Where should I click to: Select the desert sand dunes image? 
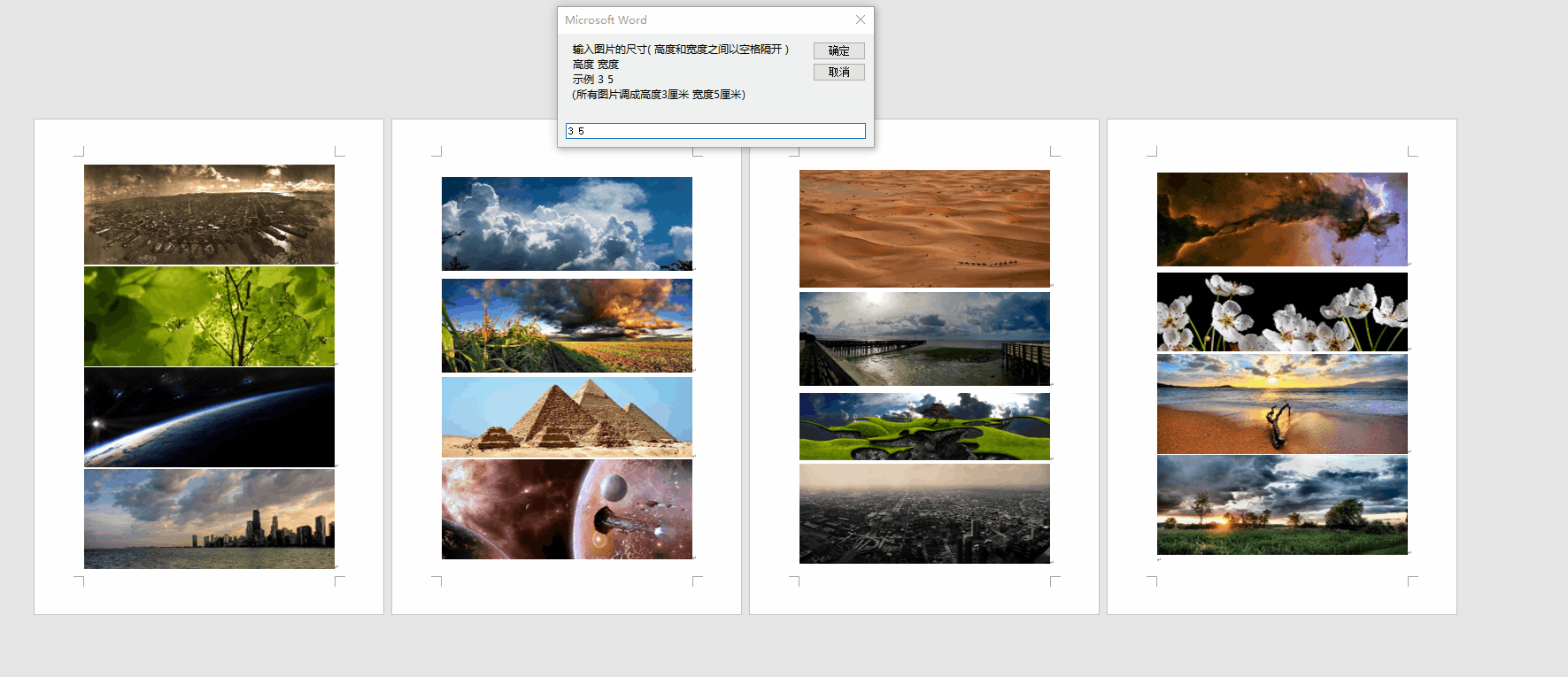click(x=924, y=228)
